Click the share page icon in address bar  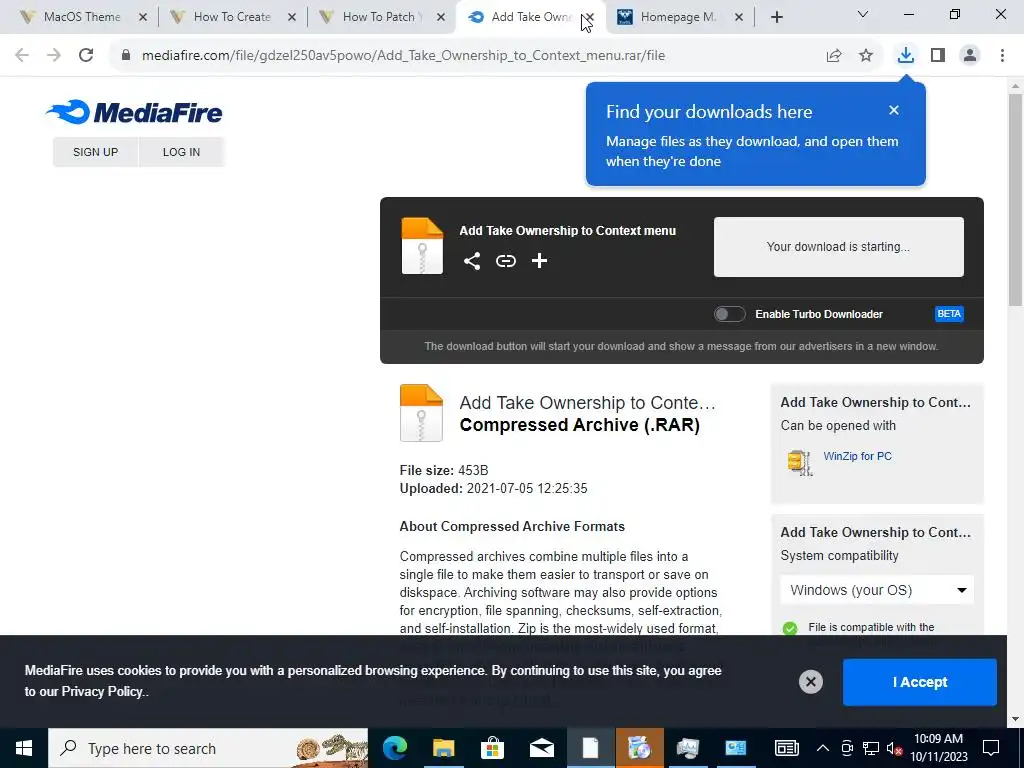coord(833,55)
